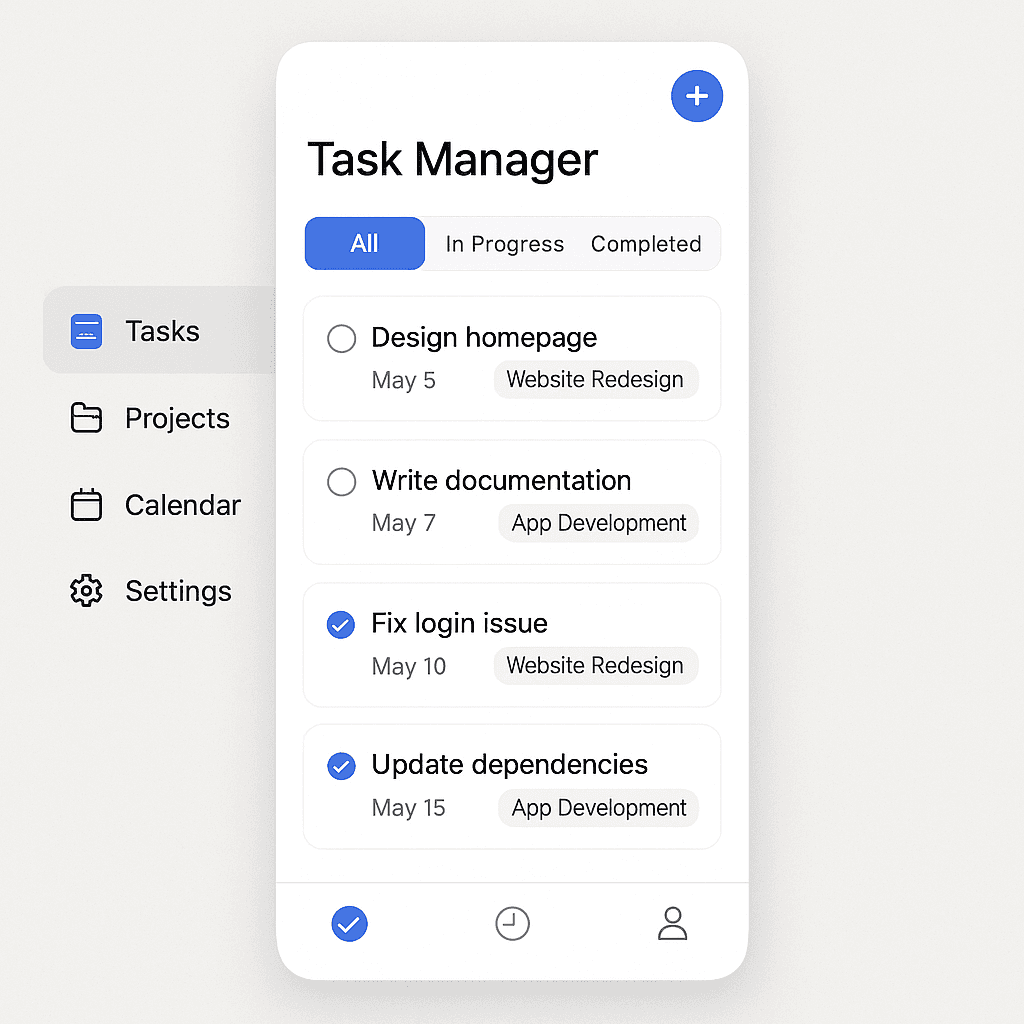
Task: Select the Tasks sidebar icon
Action: tap(87, 330)
